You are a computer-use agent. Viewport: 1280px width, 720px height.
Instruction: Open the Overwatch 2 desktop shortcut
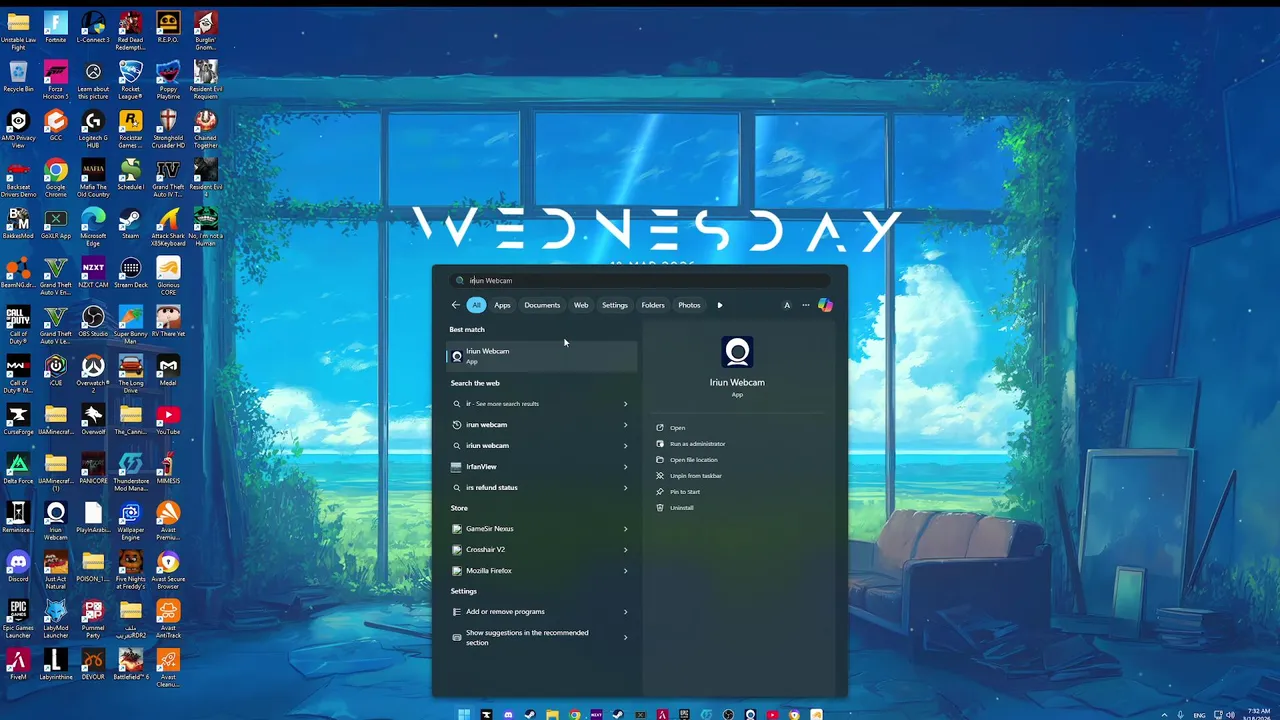pyautogui.click(x=93, y=374)
